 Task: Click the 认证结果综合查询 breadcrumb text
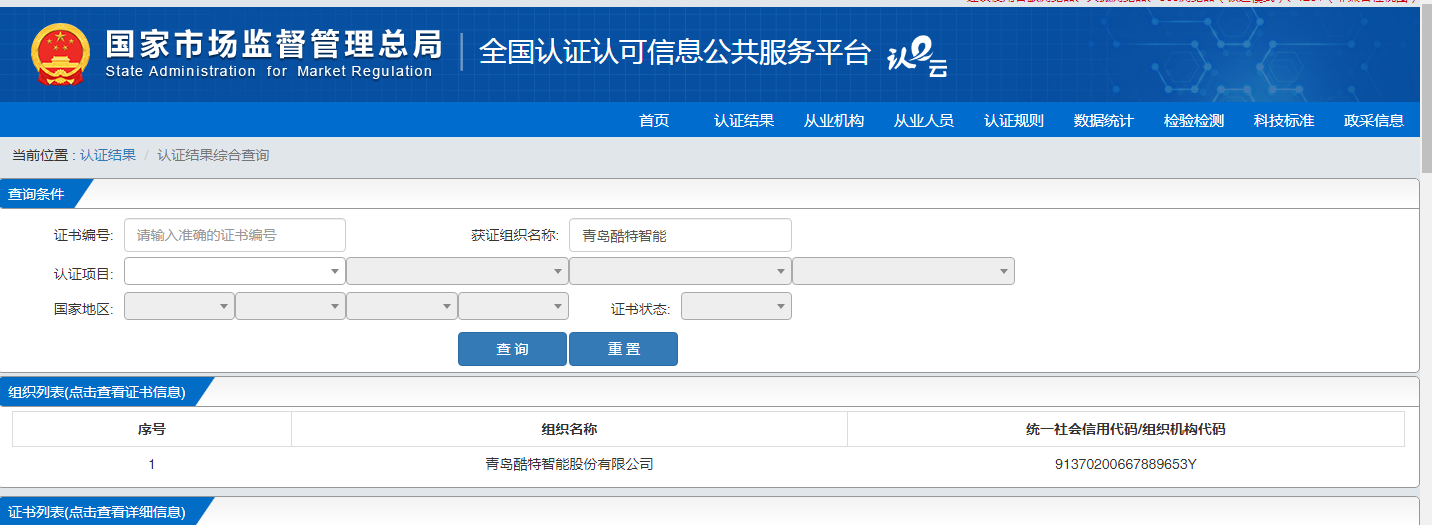[x=213, y=155]
